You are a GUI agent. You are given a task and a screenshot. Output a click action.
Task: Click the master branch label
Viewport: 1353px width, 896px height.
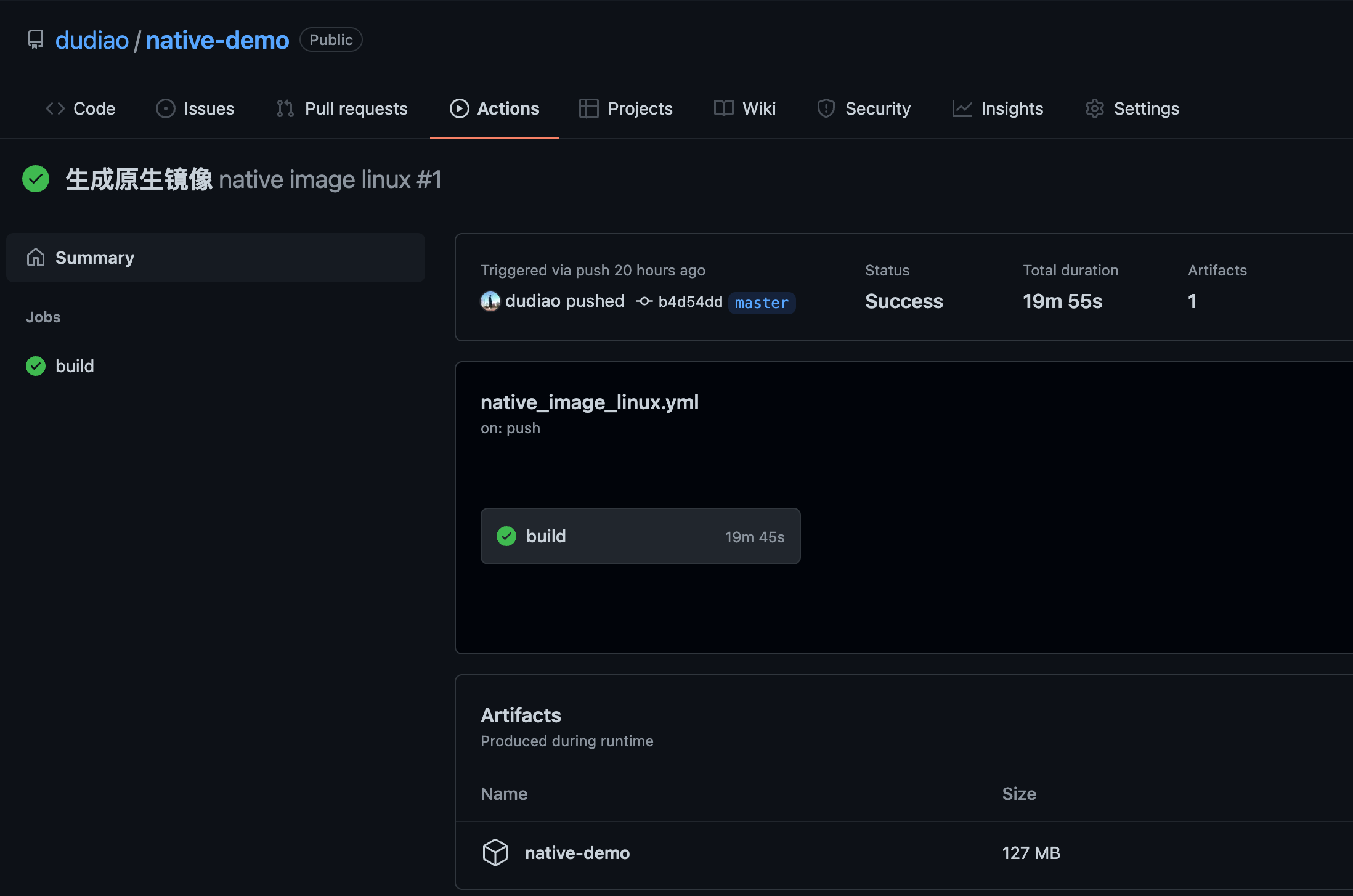(x=762, y=303)
